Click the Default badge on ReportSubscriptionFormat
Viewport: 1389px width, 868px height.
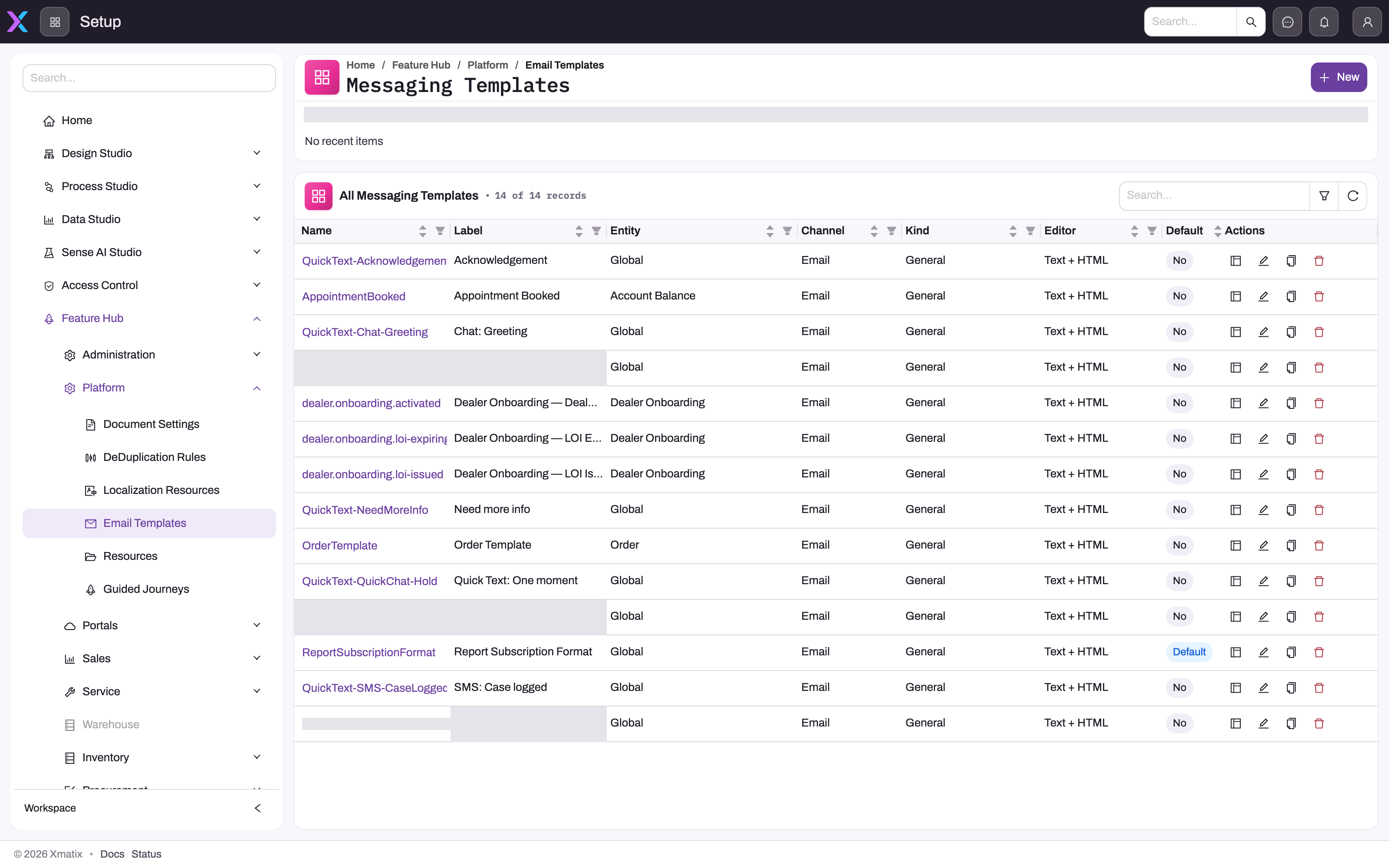[x=1189, y=652]
